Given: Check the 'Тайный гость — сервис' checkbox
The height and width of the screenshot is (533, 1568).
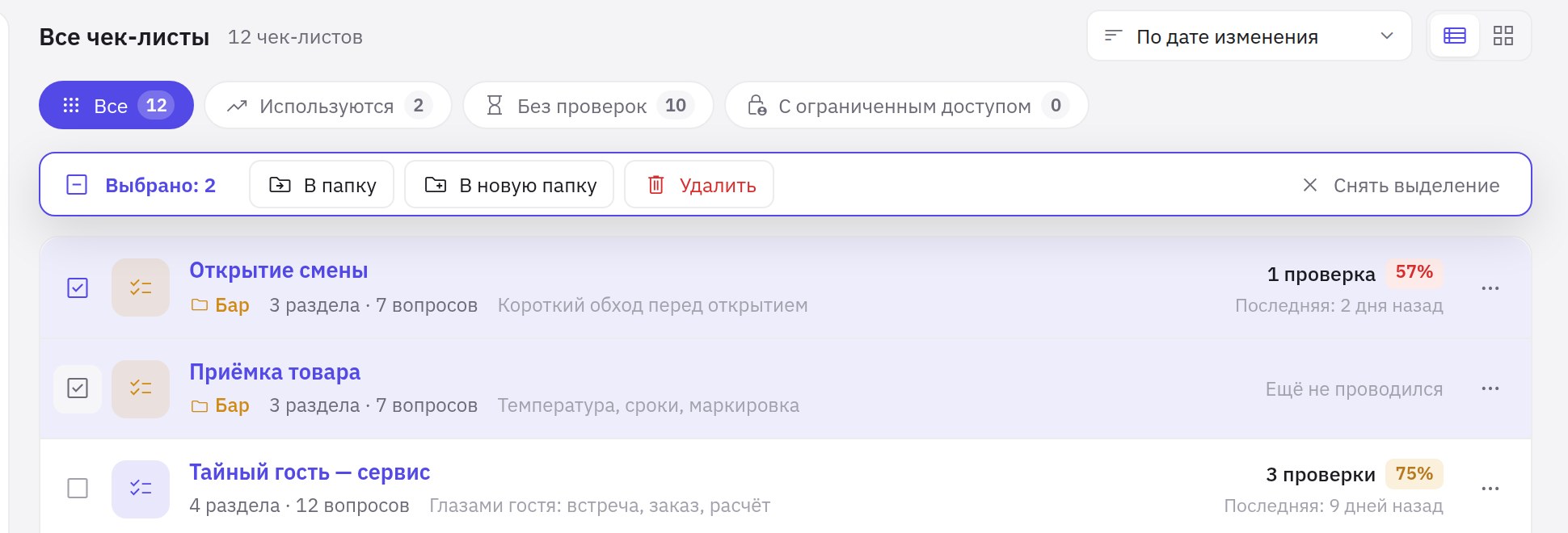Looking at the screenshot, I should coord(78,488).
